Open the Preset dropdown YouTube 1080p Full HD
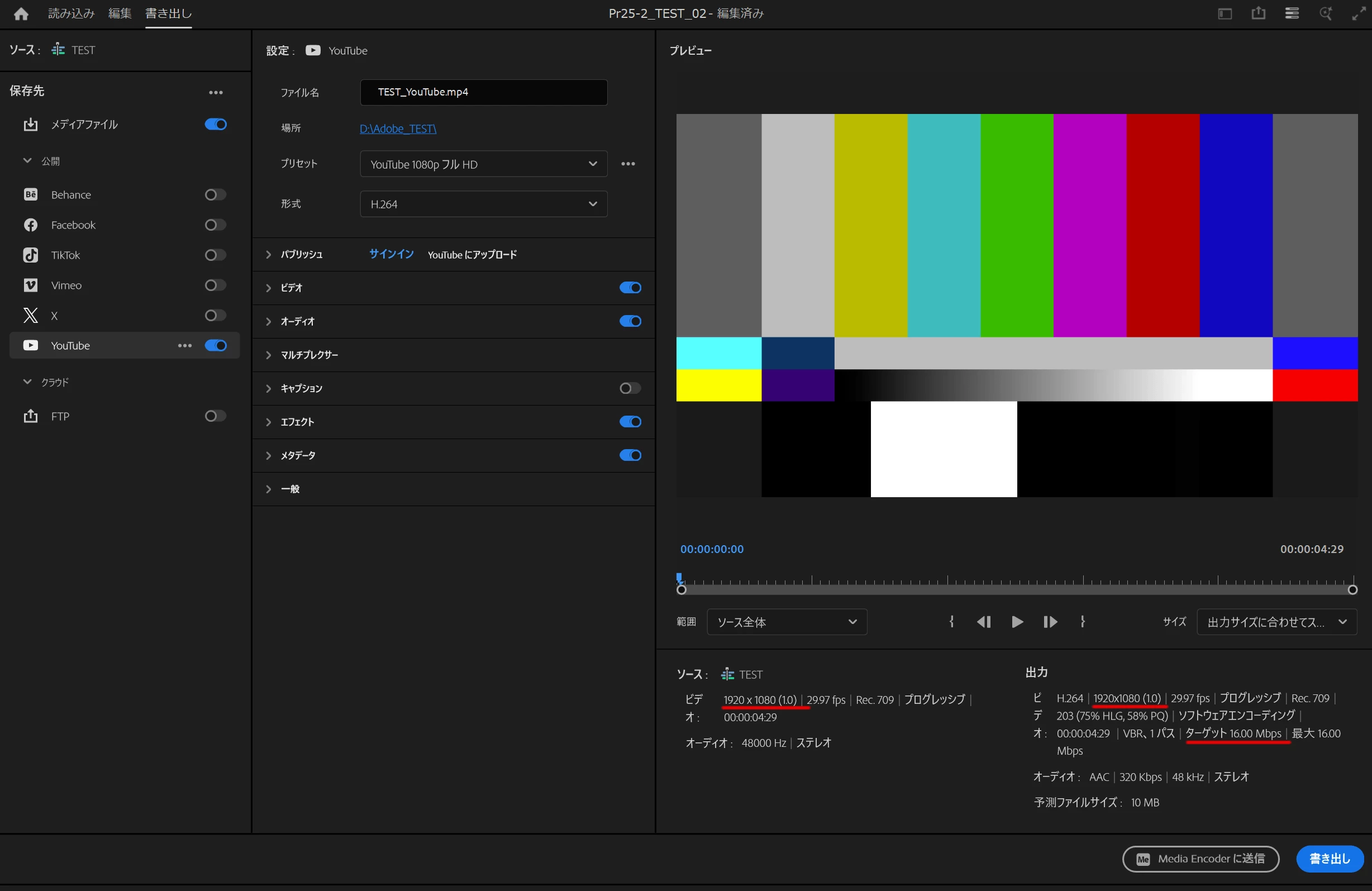Screen dimensions: 1372x891 pyautogui.click(x=483, y=164)
